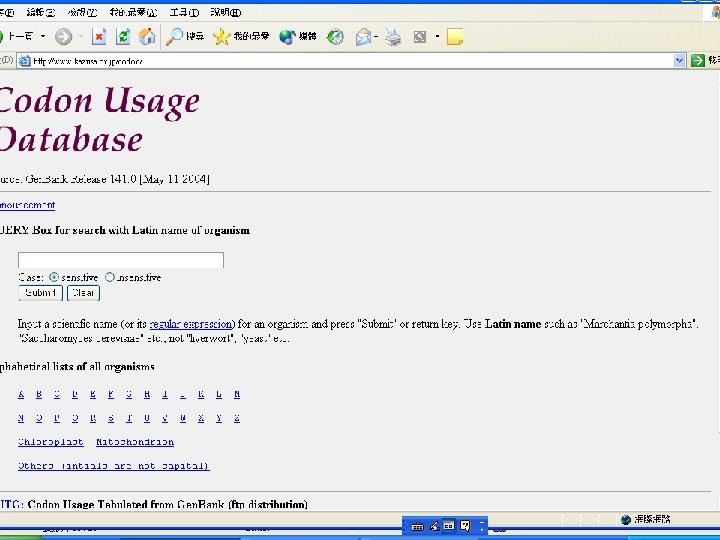
Task: Click handwriting pen icon in language bar
Action: coord(434,526)
